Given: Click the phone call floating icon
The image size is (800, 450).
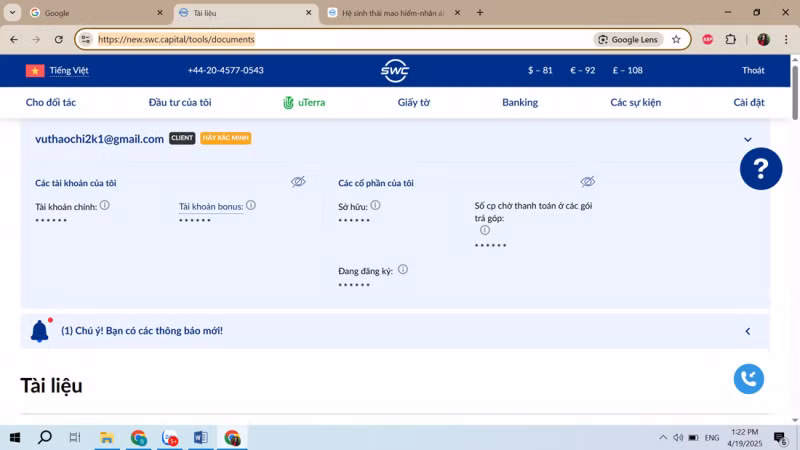Looking at the screenshot, I should 748,379.
